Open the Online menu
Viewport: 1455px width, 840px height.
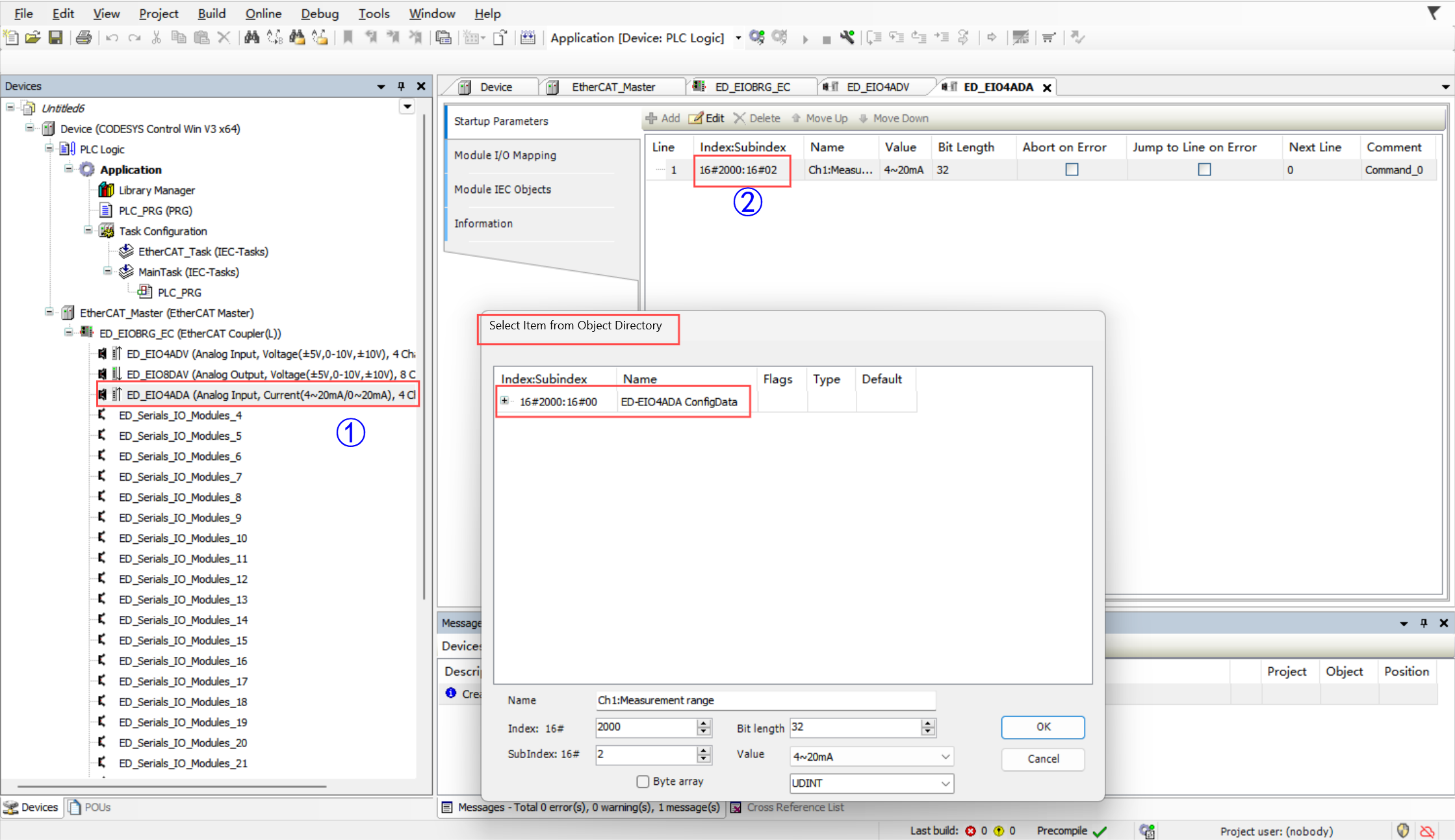(263, 14)
